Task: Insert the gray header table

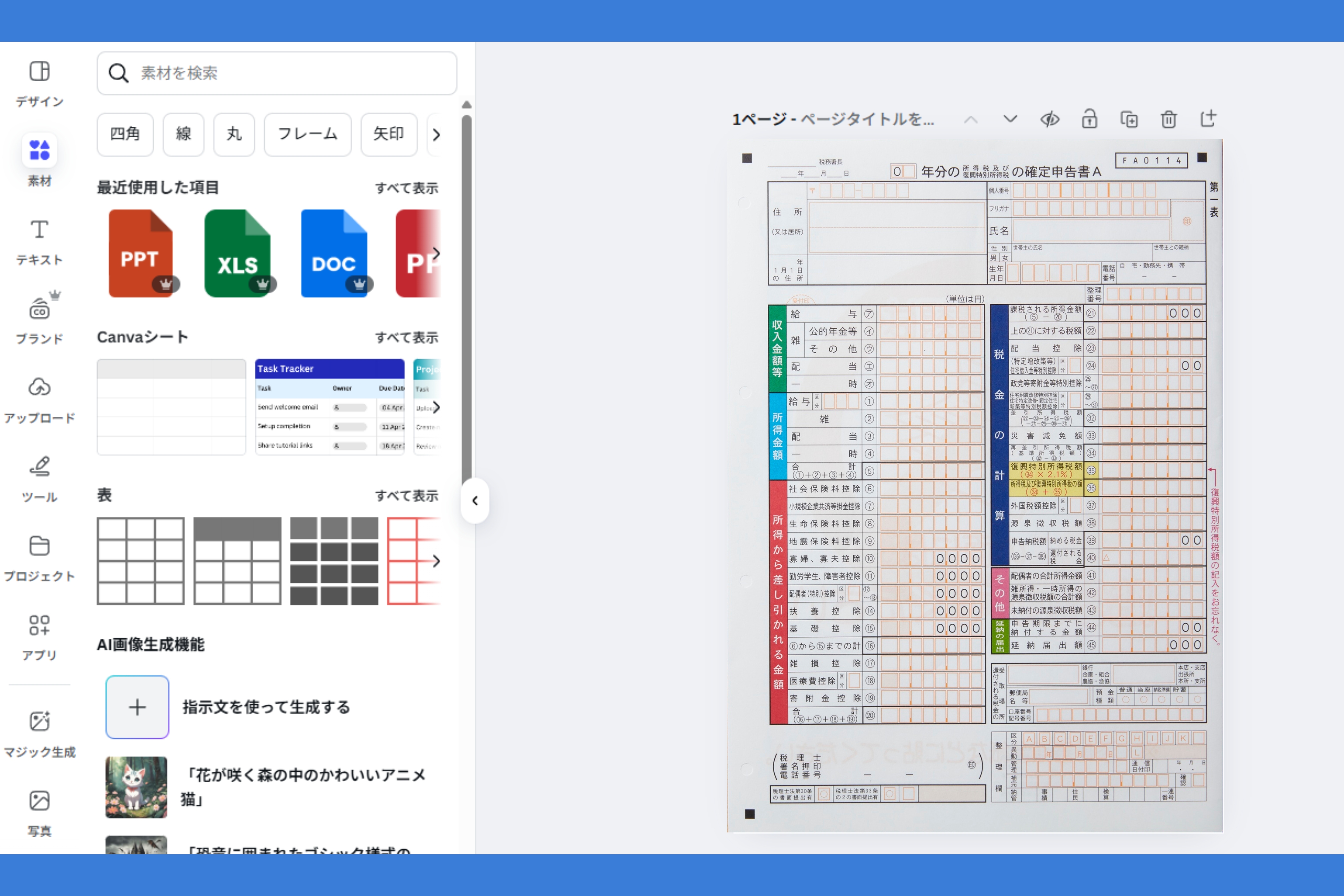Action: tap(237, 561)
